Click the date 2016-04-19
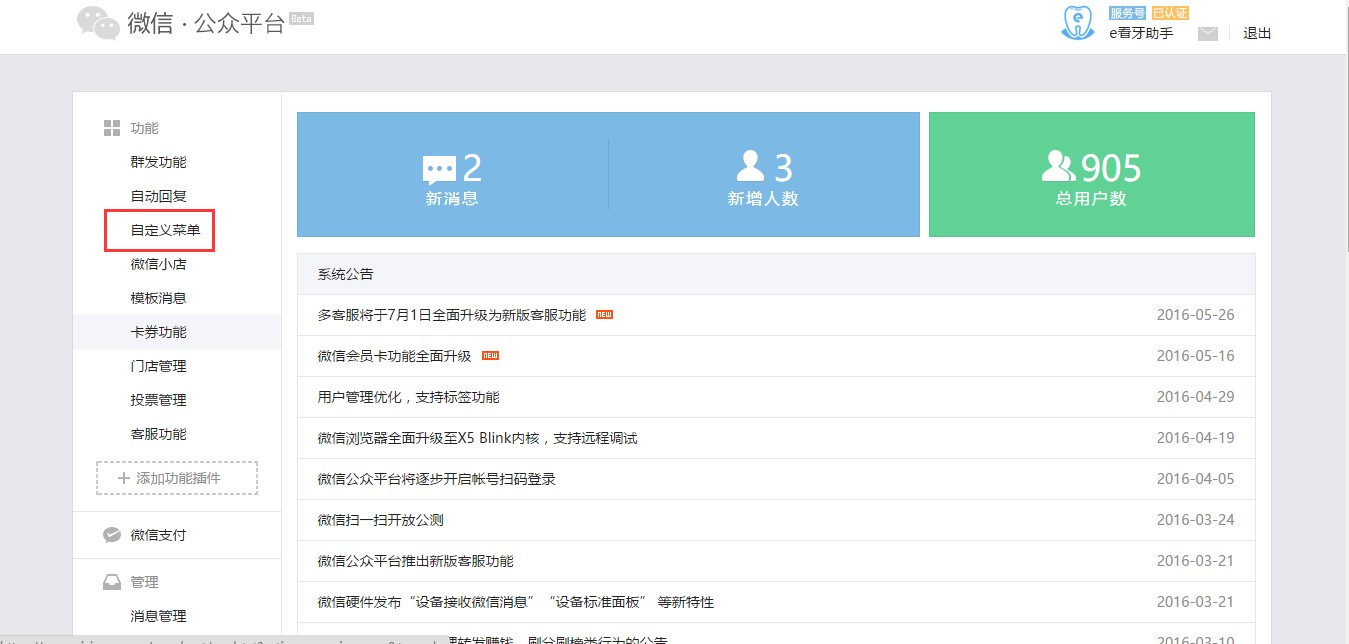This screenshot has width=1349, height=644. pos(1195,438)
